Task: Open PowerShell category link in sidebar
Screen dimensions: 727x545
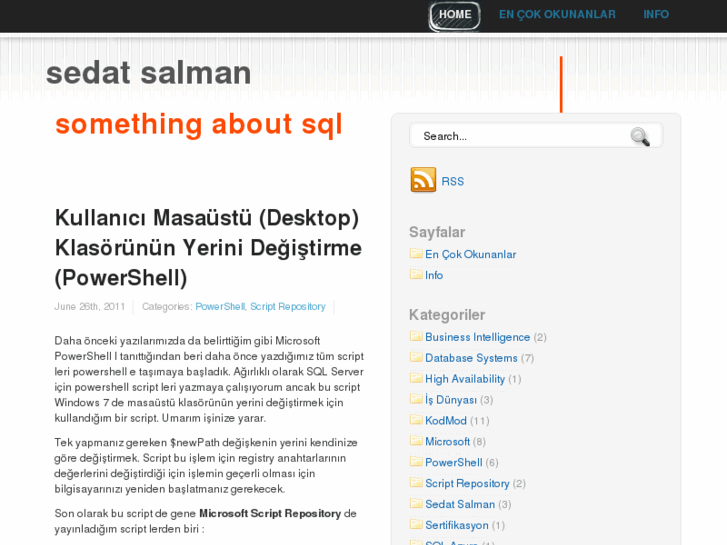Action: pyautogui.click(x=453, y=462)
